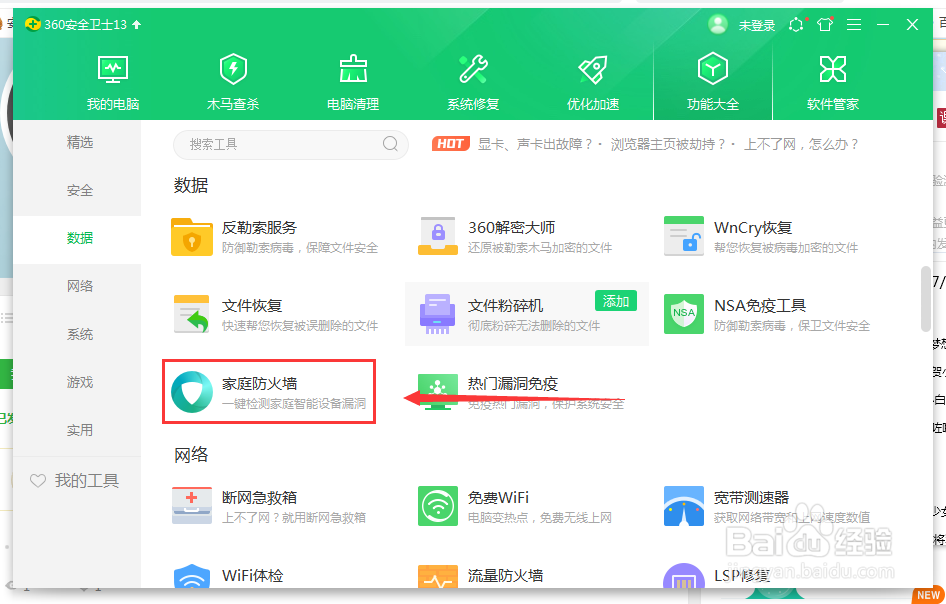Image resolution: width=946 pixels, height=604 pixels.
Task: Open 文件恢复 icon
Action: point(191,314)
